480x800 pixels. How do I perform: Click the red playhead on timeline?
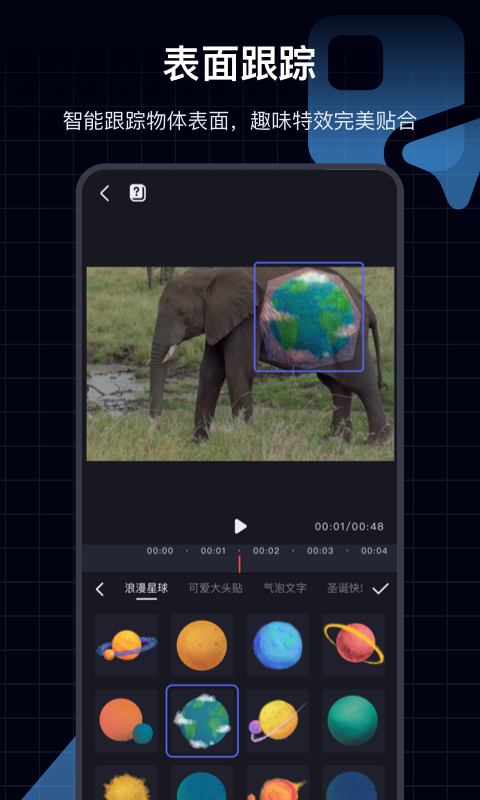click(x=239, y=564)
